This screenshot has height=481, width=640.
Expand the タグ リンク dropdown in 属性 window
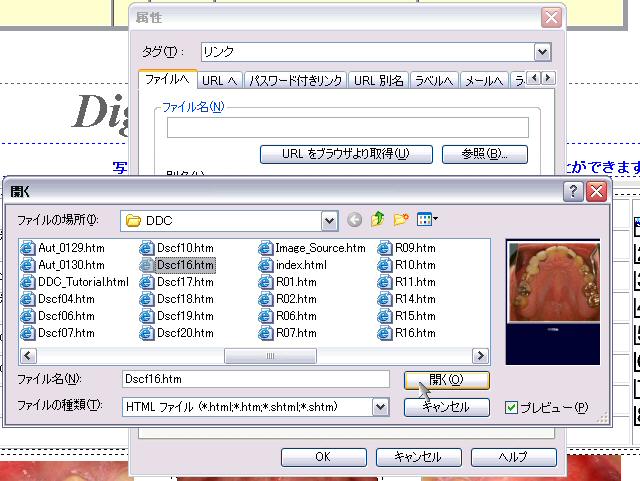[542, 52]
